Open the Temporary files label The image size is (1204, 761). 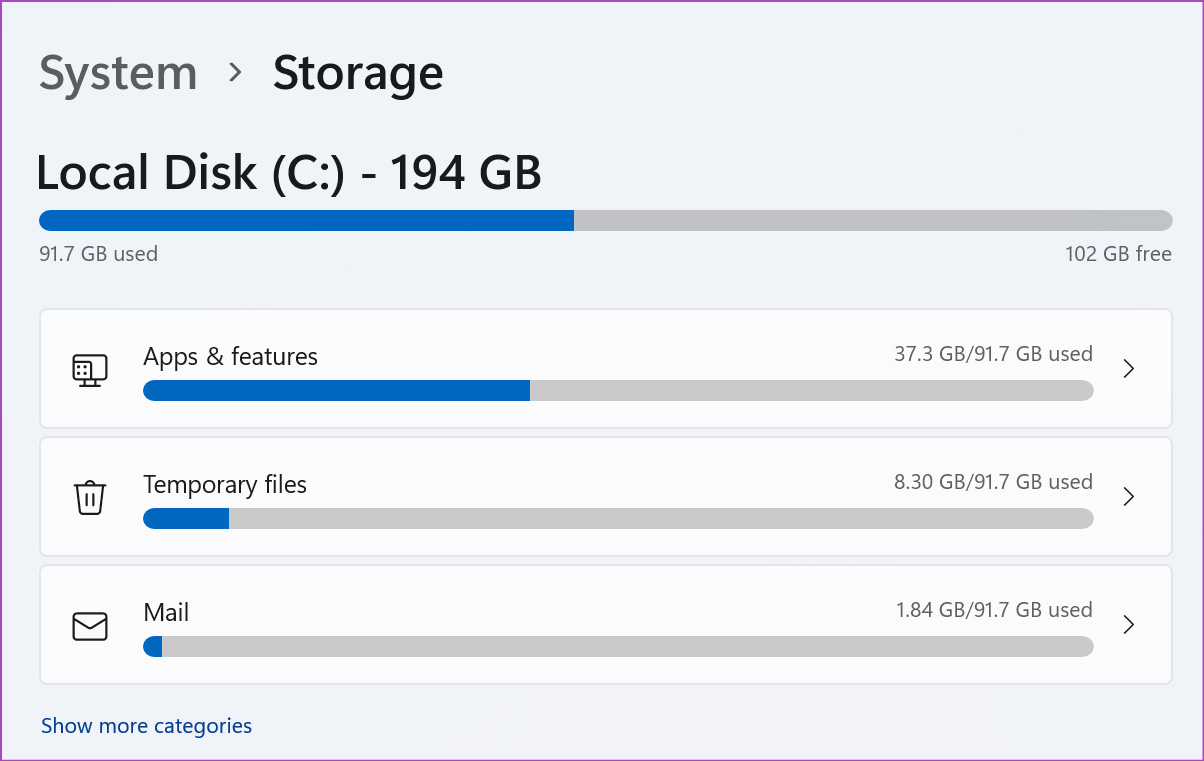click(225, 485)
